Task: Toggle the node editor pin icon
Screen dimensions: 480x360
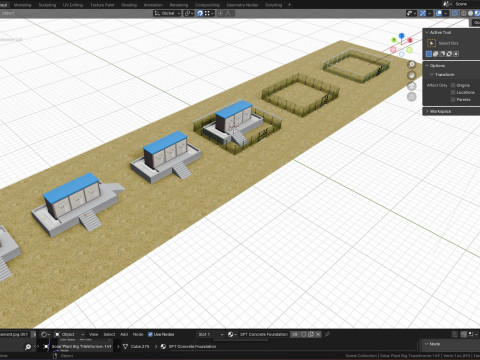Action: (x=327, y=334)
